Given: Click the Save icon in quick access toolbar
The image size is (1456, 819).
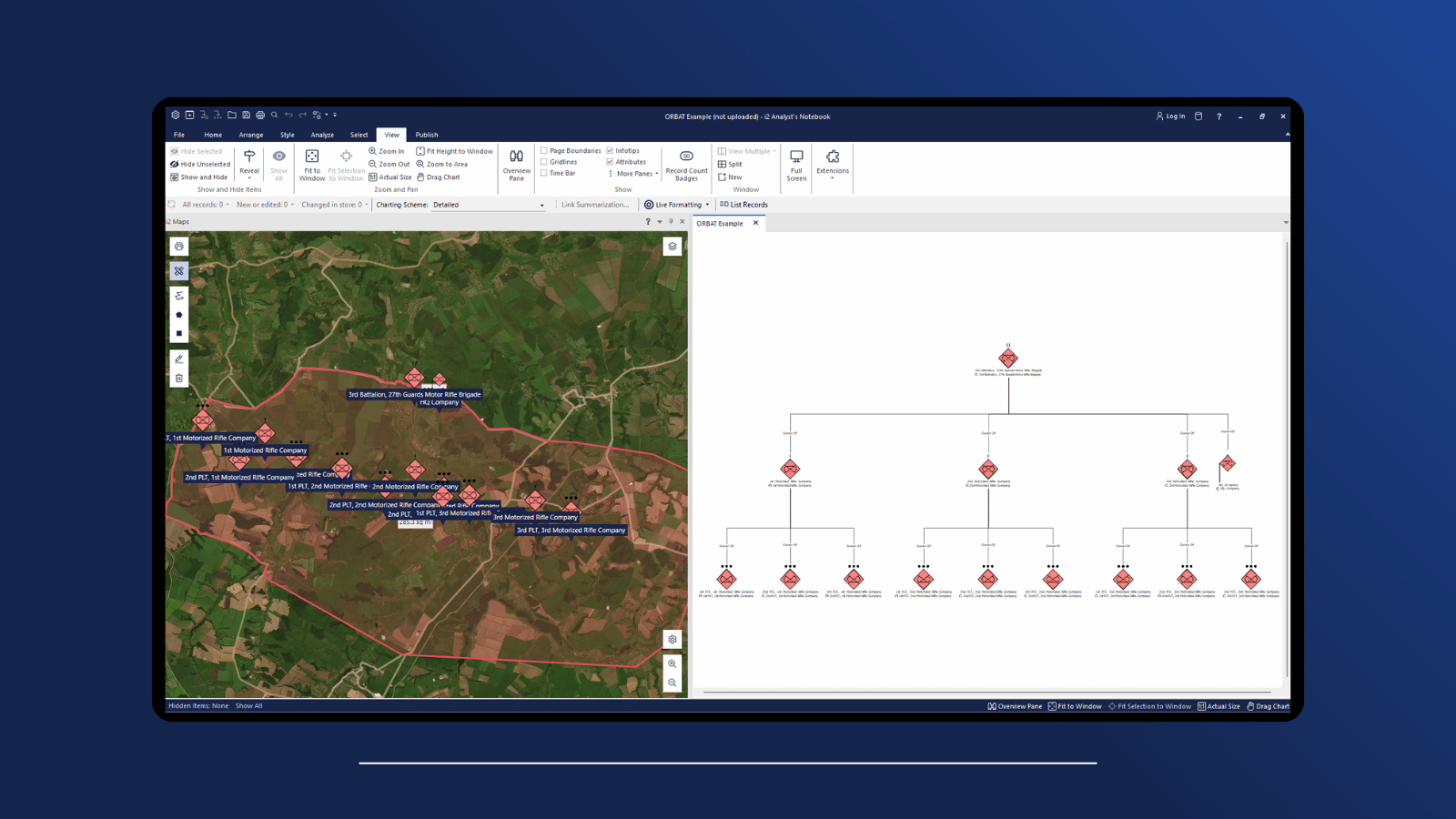Looking at the screenshot, I should click(246, 116).
